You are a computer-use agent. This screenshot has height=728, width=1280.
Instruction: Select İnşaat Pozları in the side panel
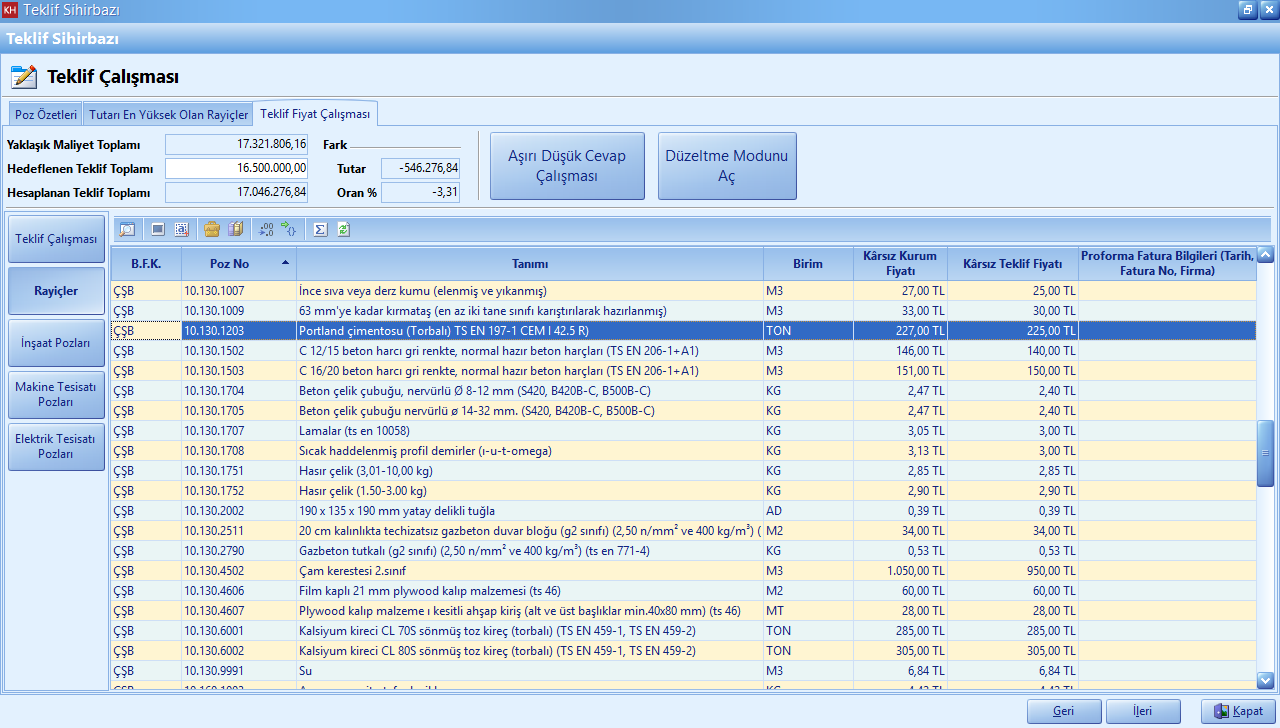(56, 343)
